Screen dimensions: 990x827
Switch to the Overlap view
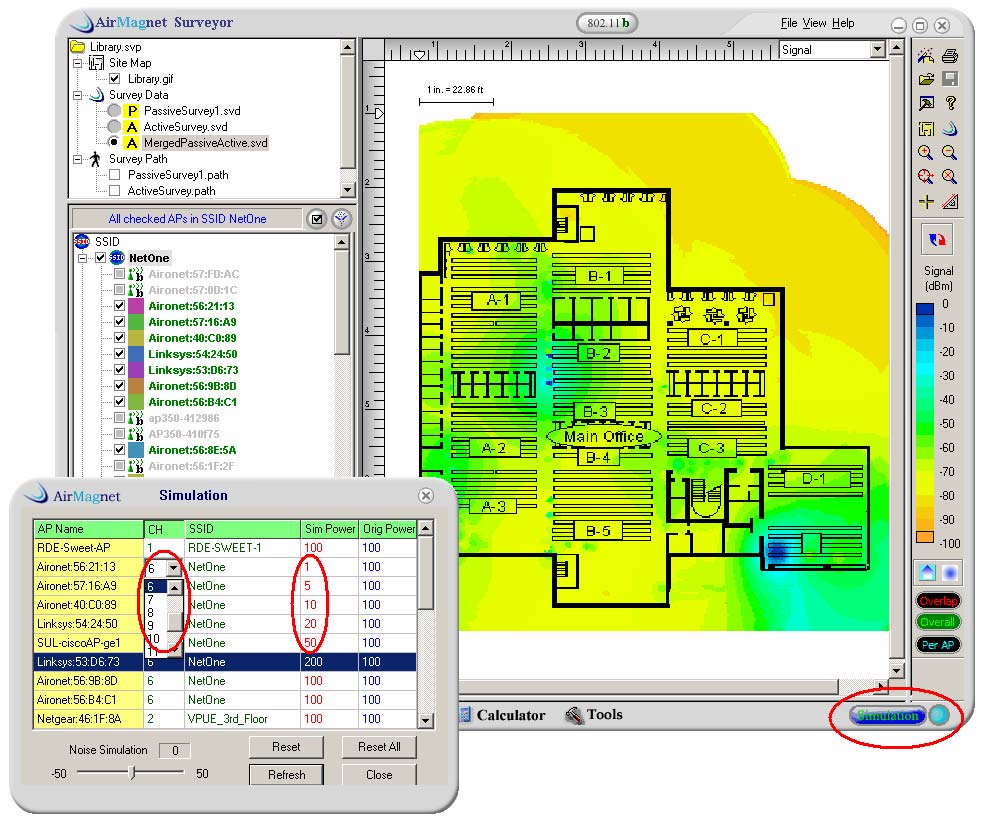938,600
